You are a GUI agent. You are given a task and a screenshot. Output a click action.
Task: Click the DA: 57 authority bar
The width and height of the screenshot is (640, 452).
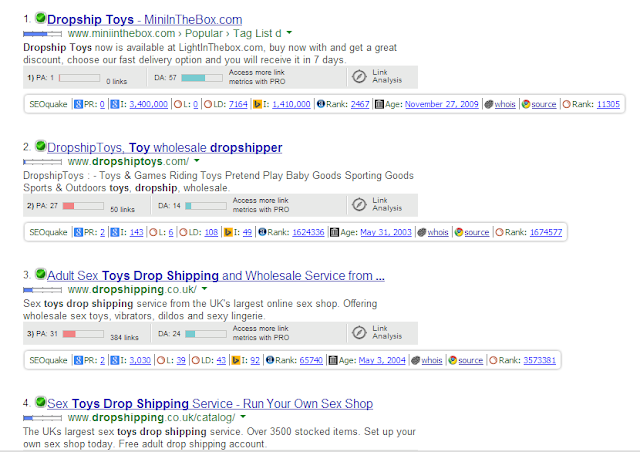click(202, 78)
